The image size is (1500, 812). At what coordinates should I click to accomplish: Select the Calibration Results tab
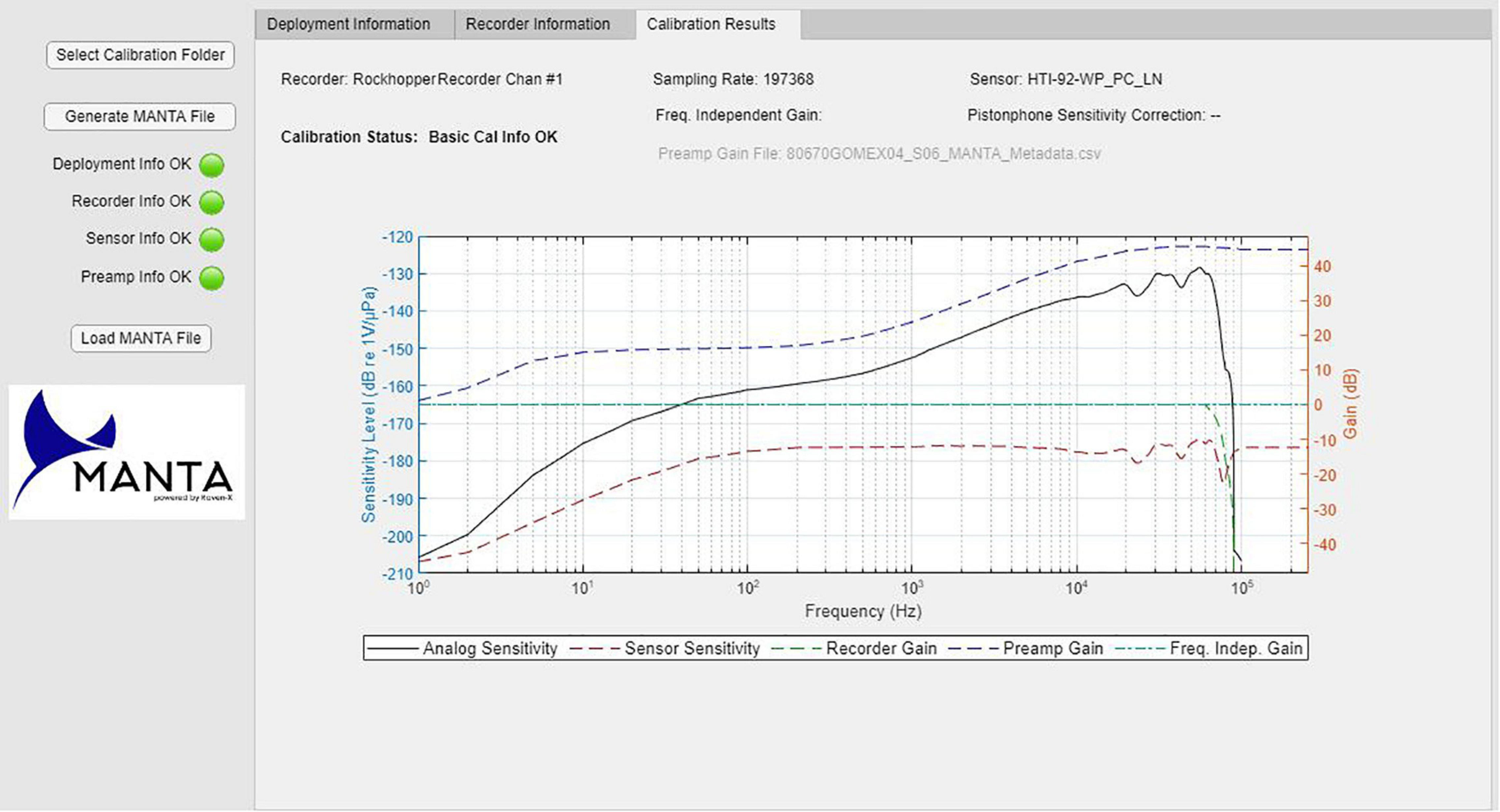click(711, 24)
